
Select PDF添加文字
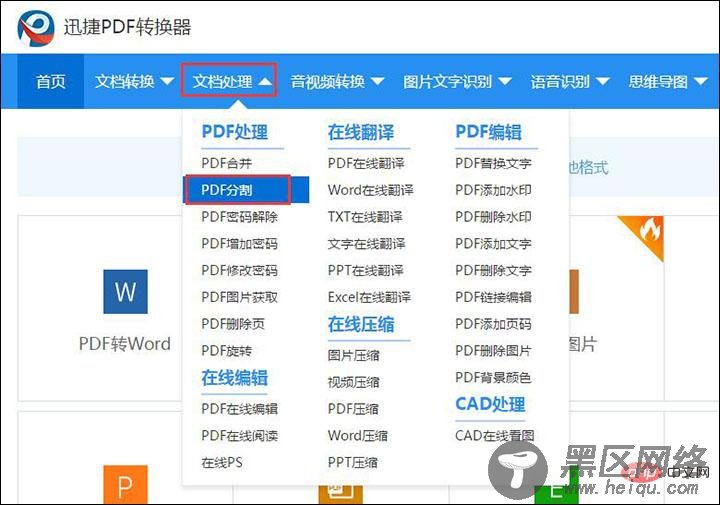click(x=493, y=243)
